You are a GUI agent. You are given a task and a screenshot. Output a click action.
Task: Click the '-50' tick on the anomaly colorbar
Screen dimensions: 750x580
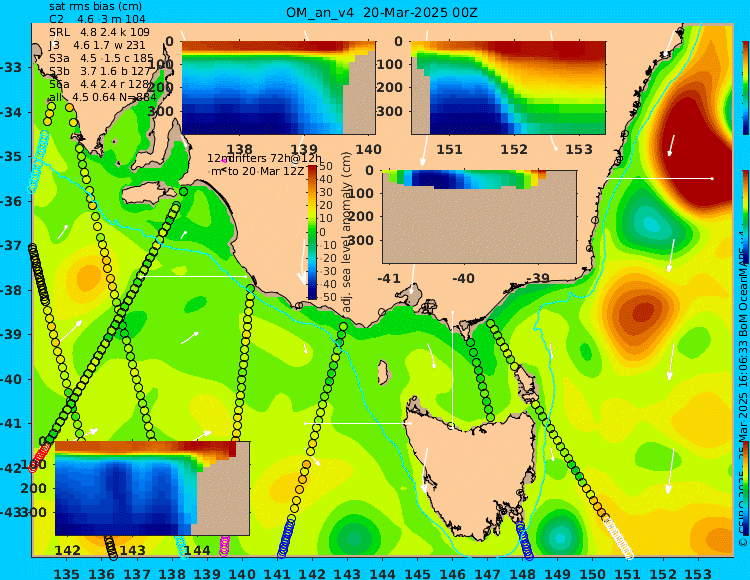coord(329,297)
